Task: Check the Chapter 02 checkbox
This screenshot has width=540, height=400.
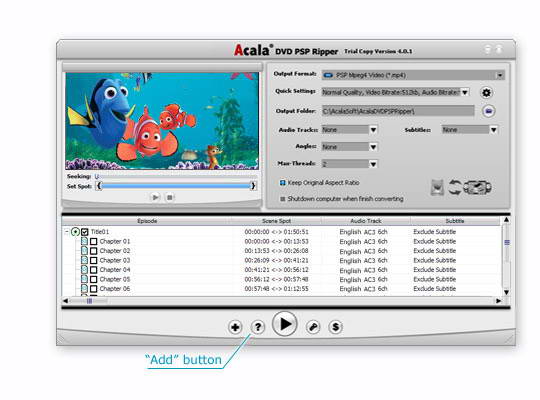Action: pos(94,251)
